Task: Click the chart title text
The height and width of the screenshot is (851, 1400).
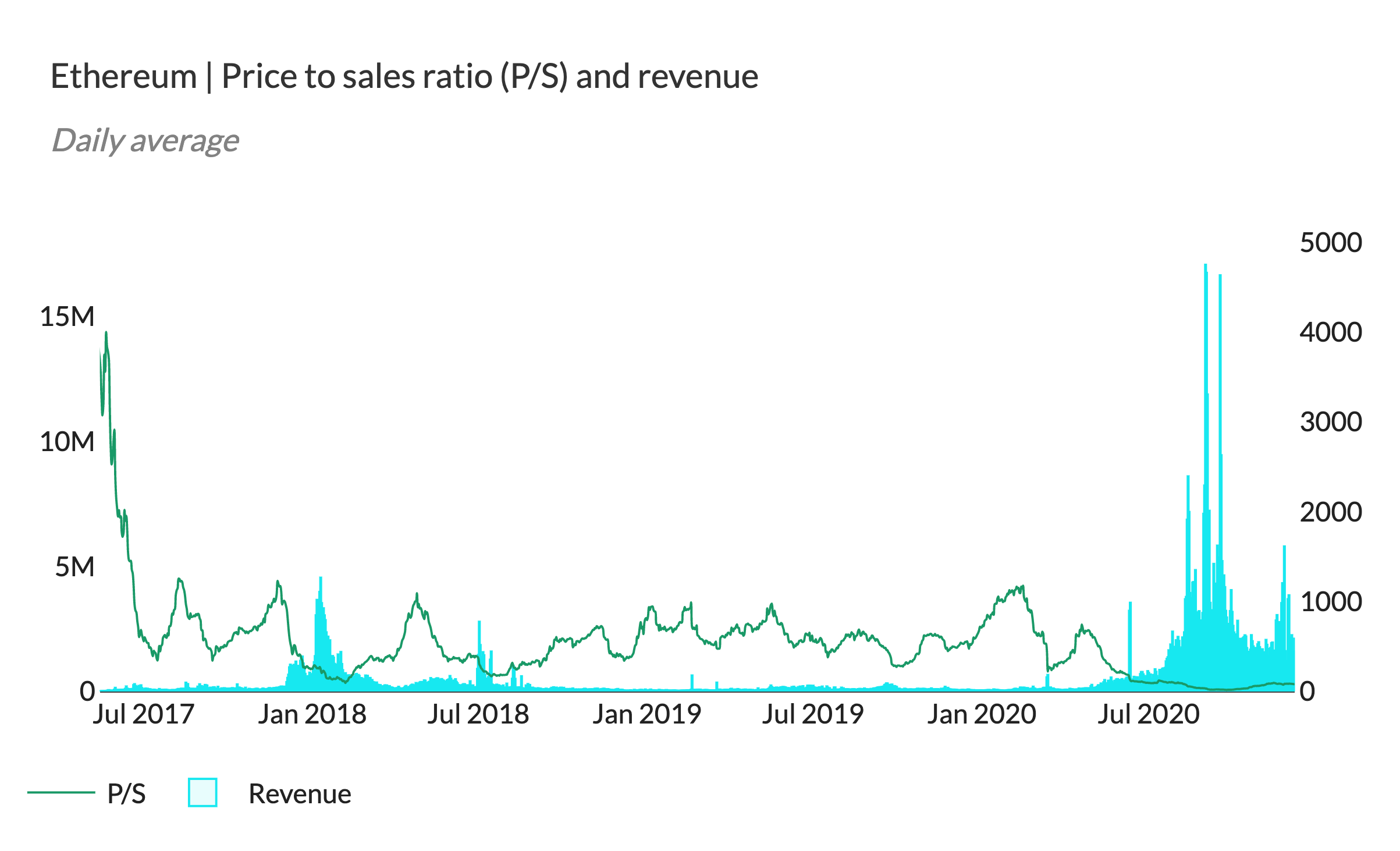Action: pos(404,76)
